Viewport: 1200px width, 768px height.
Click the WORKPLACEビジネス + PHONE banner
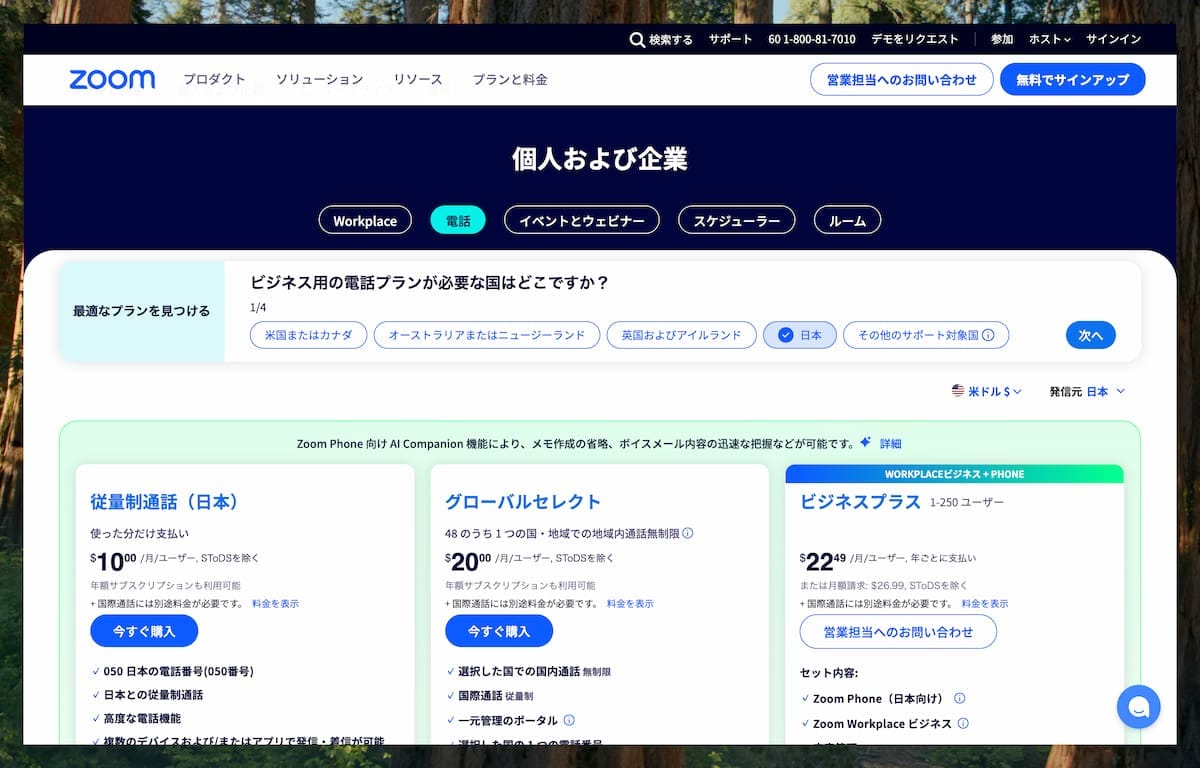[x=954, y=474]
